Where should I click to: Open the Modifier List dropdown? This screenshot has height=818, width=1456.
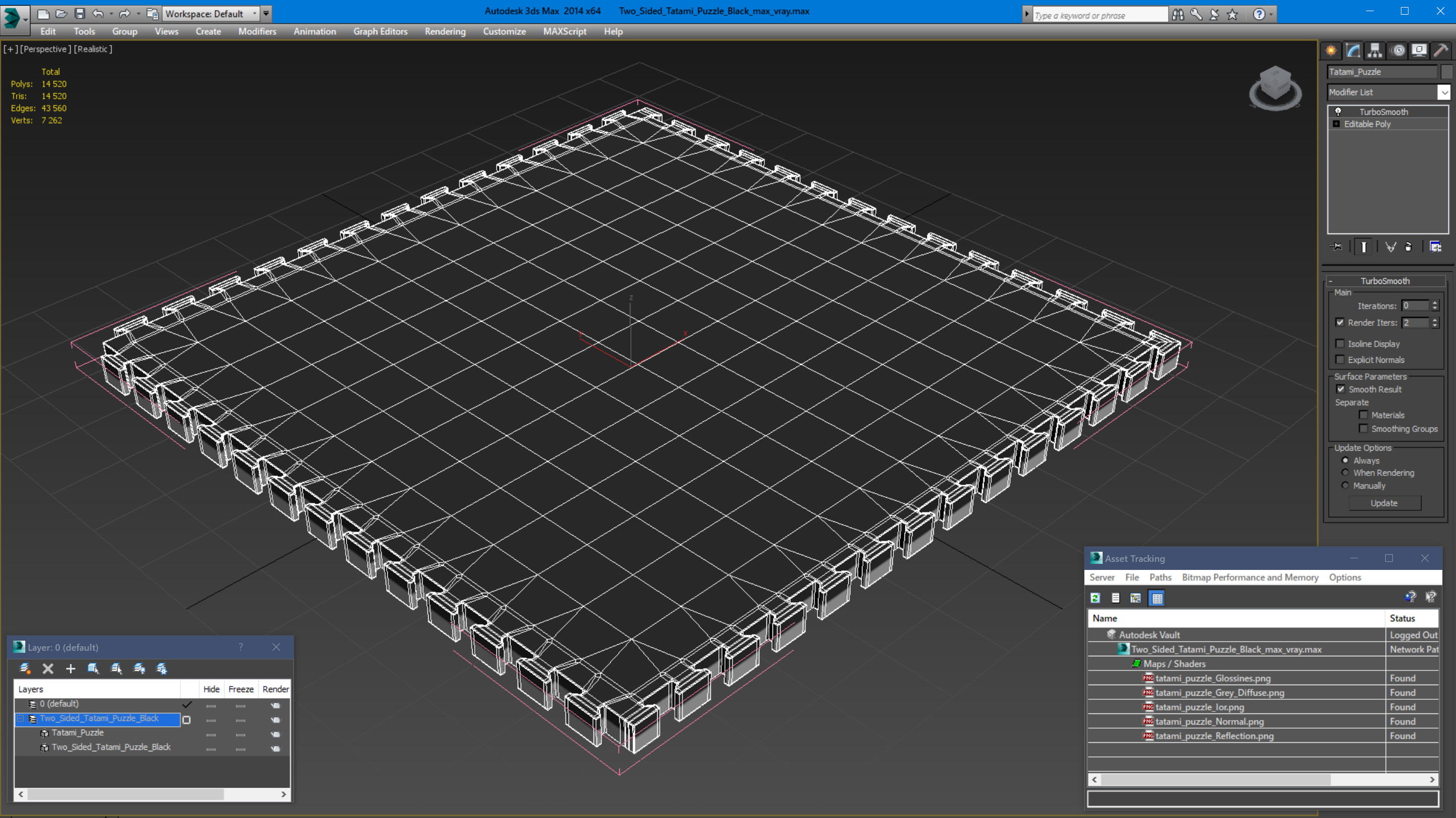1444,92
